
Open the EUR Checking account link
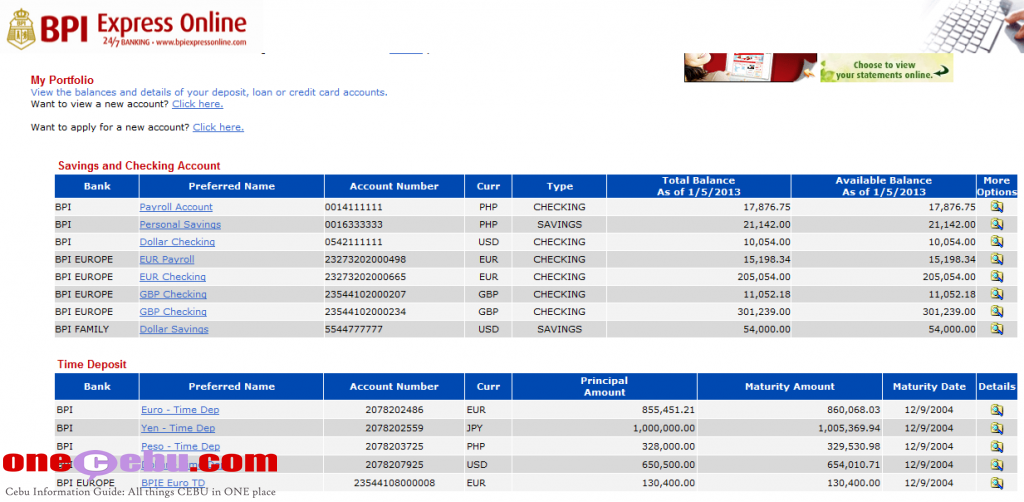172,277
